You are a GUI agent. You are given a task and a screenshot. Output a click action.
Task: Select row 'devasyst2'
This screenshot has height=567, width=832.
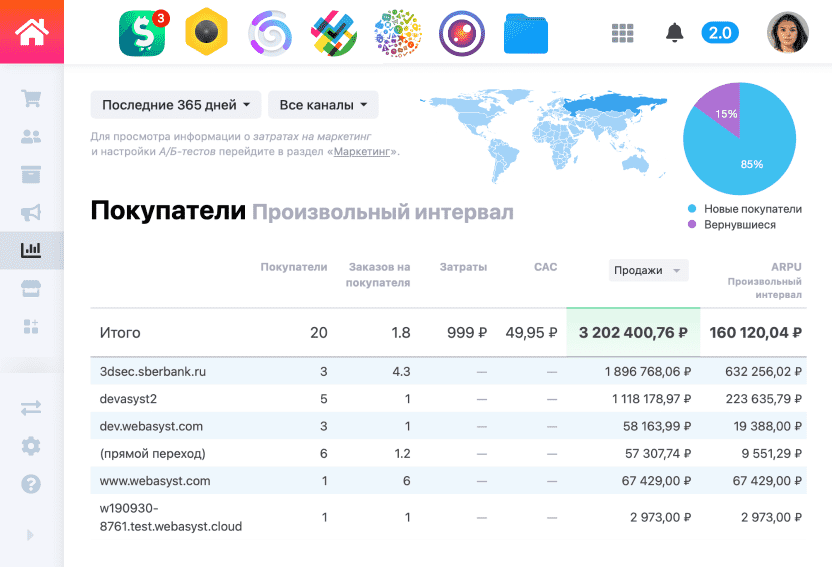448,399
